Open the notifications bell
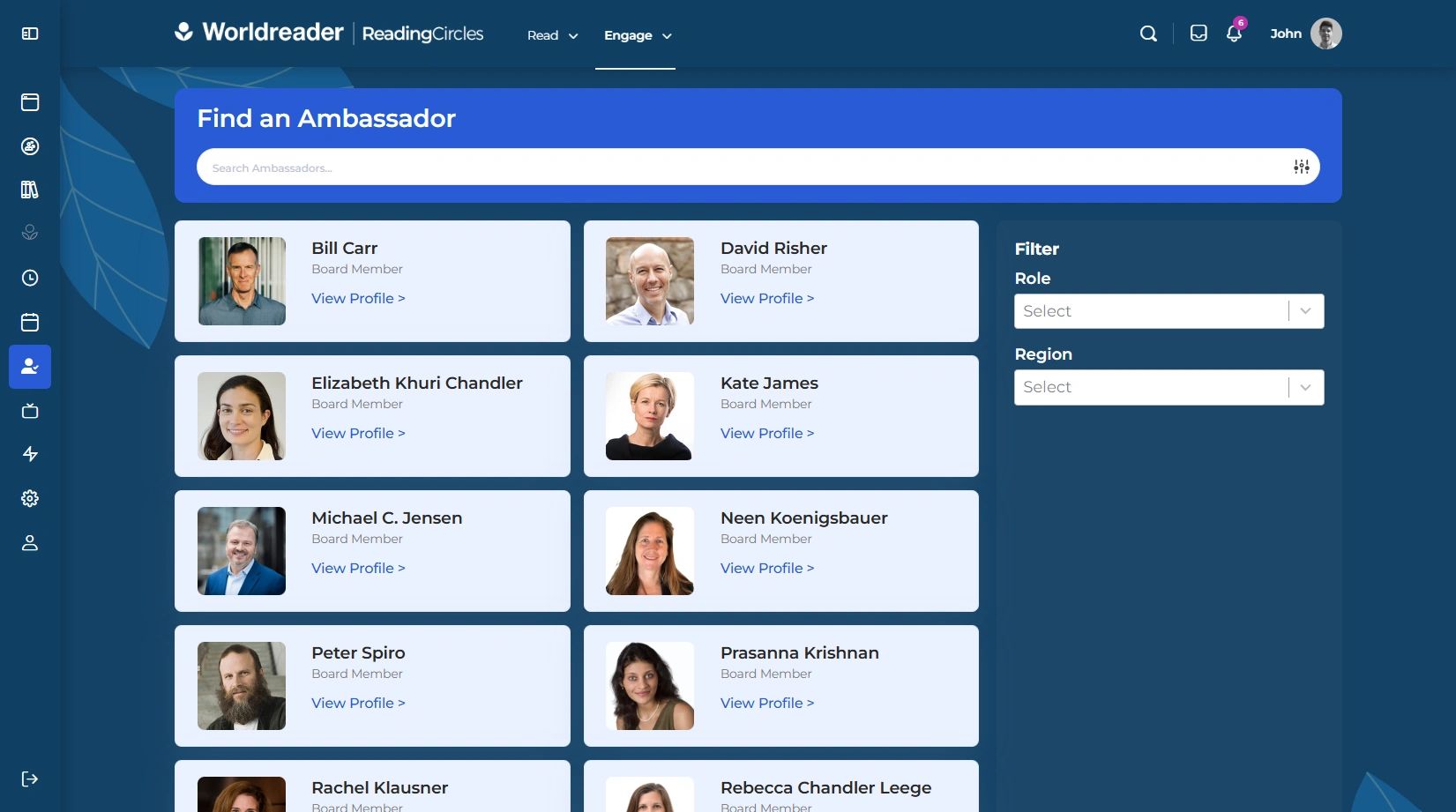Screen dimensions: 1456x812 (x=1234, y=34)
